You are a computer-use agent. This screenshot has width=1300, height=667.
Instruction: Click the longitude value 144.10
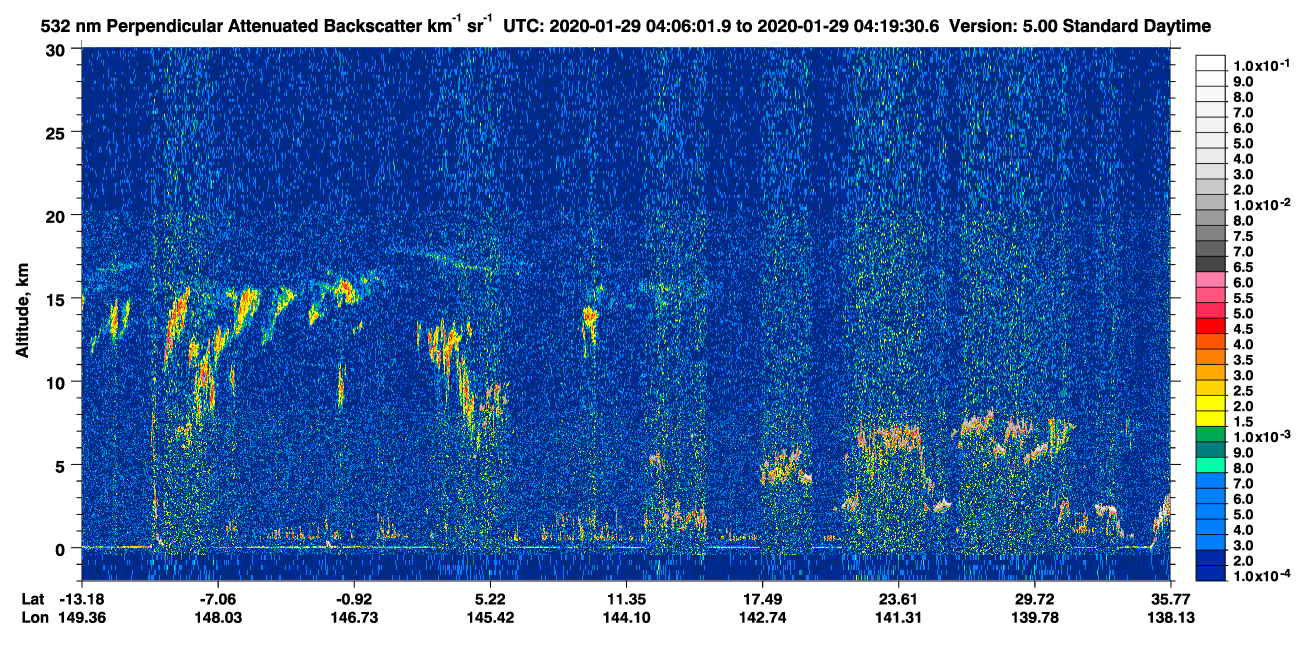coord(626,618)
